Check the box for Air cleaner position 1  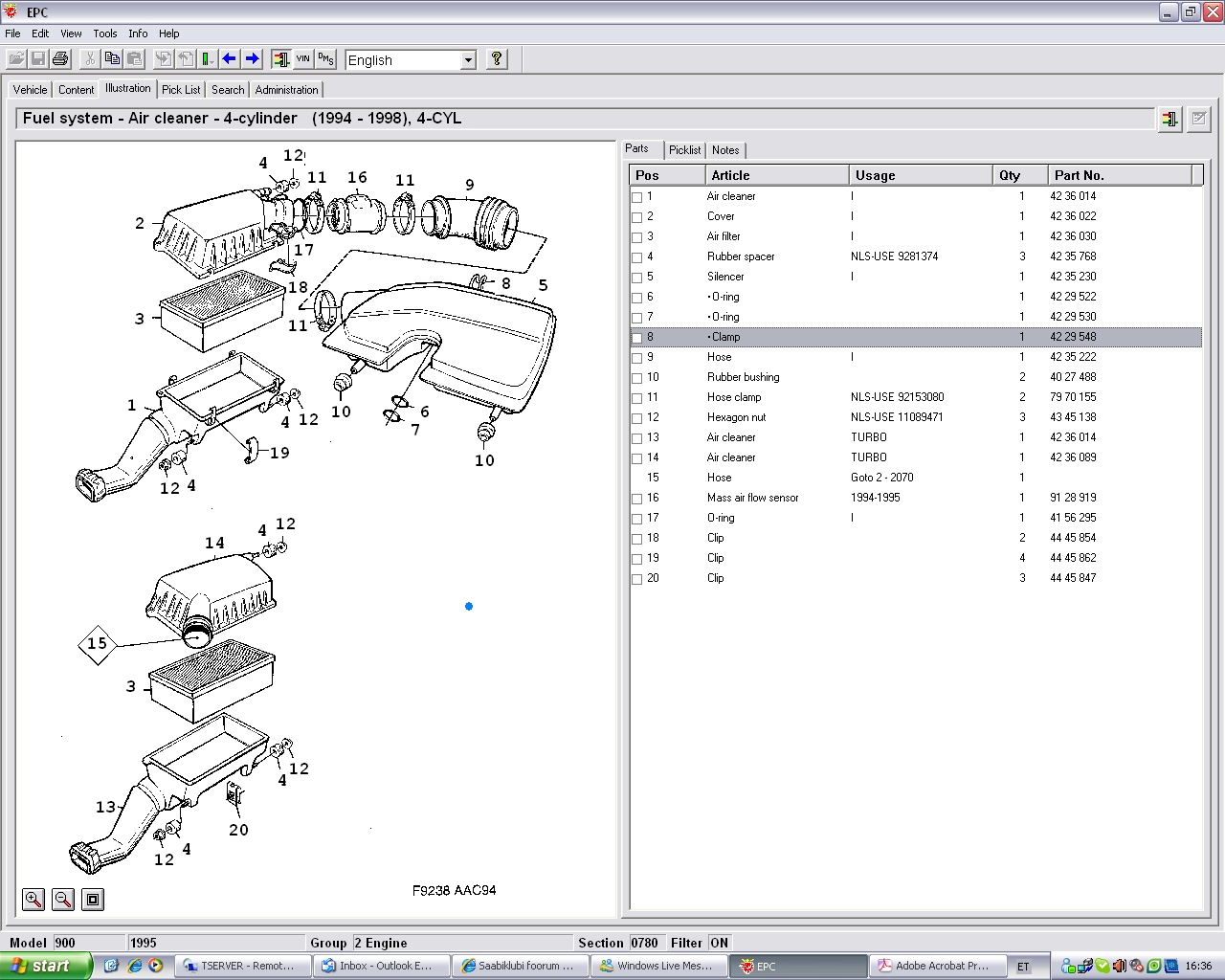click(x=637, y=197)
